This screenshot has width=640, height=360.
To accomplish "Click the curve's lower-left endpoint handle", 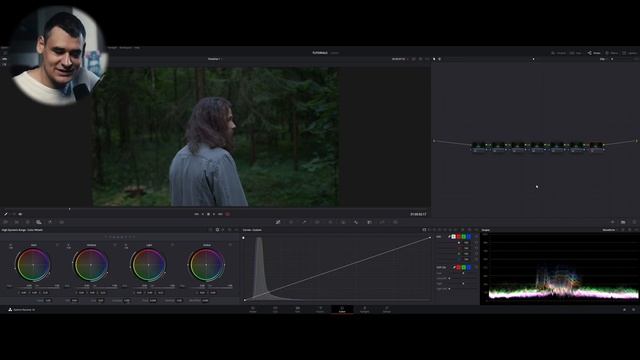I will [x=244, y=300].
